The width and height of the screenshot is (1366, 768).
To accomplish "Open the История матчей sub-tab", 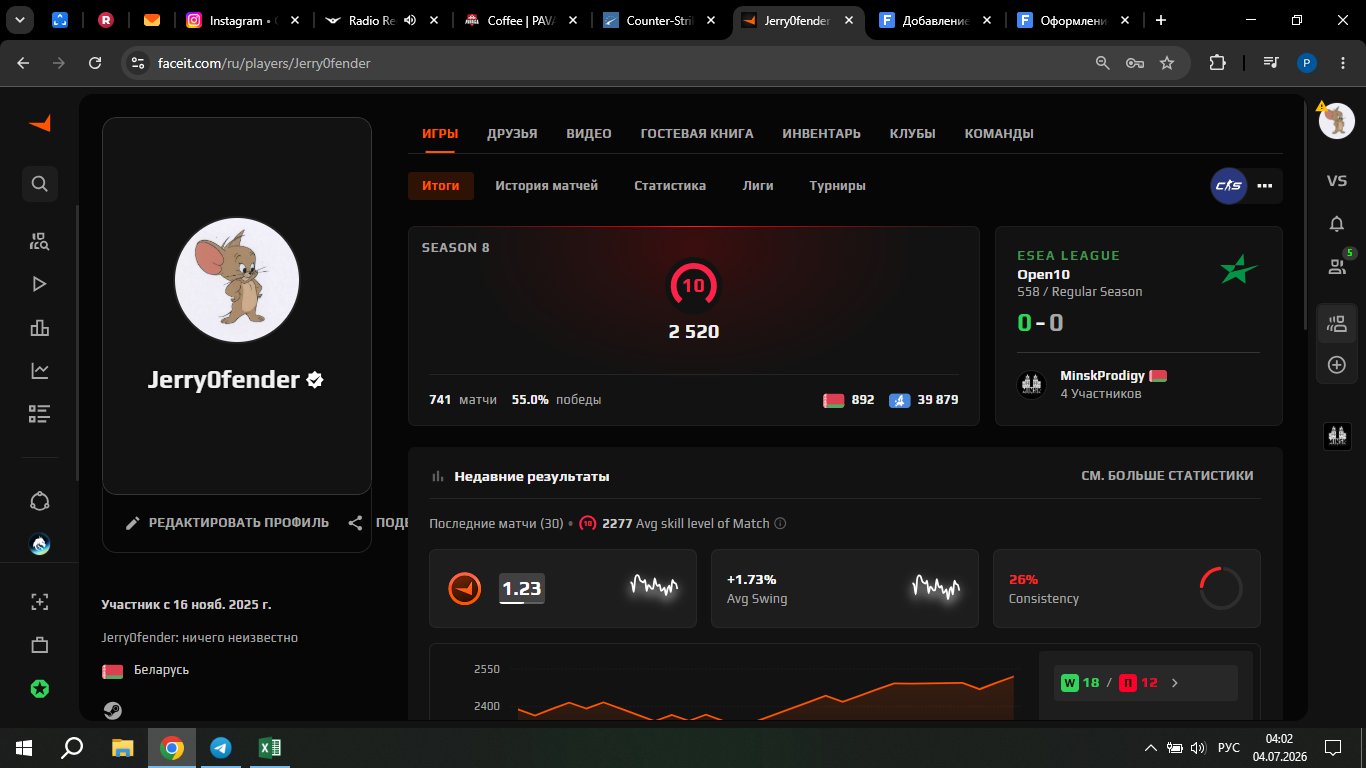I will (547, 185).
